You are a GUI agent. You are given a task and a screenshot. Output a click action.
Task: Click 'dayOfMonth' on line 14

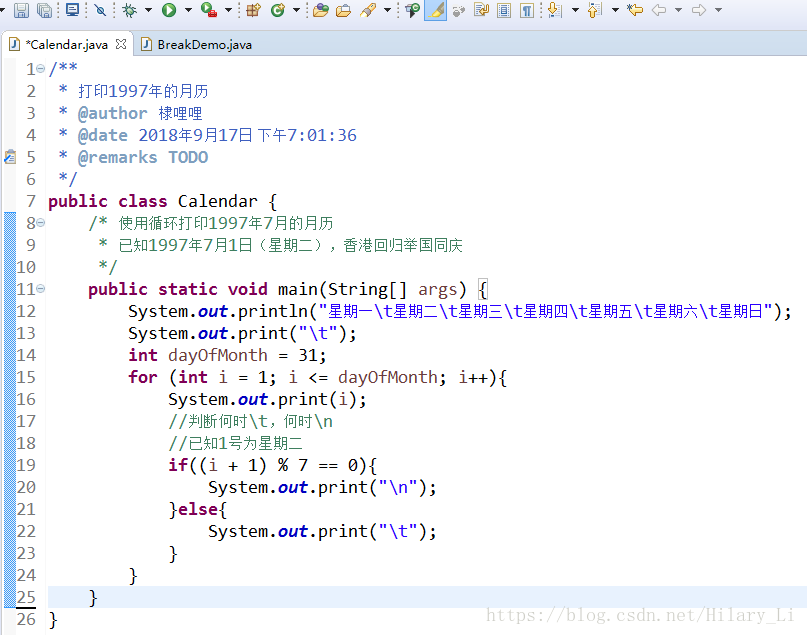pos(218,355)
